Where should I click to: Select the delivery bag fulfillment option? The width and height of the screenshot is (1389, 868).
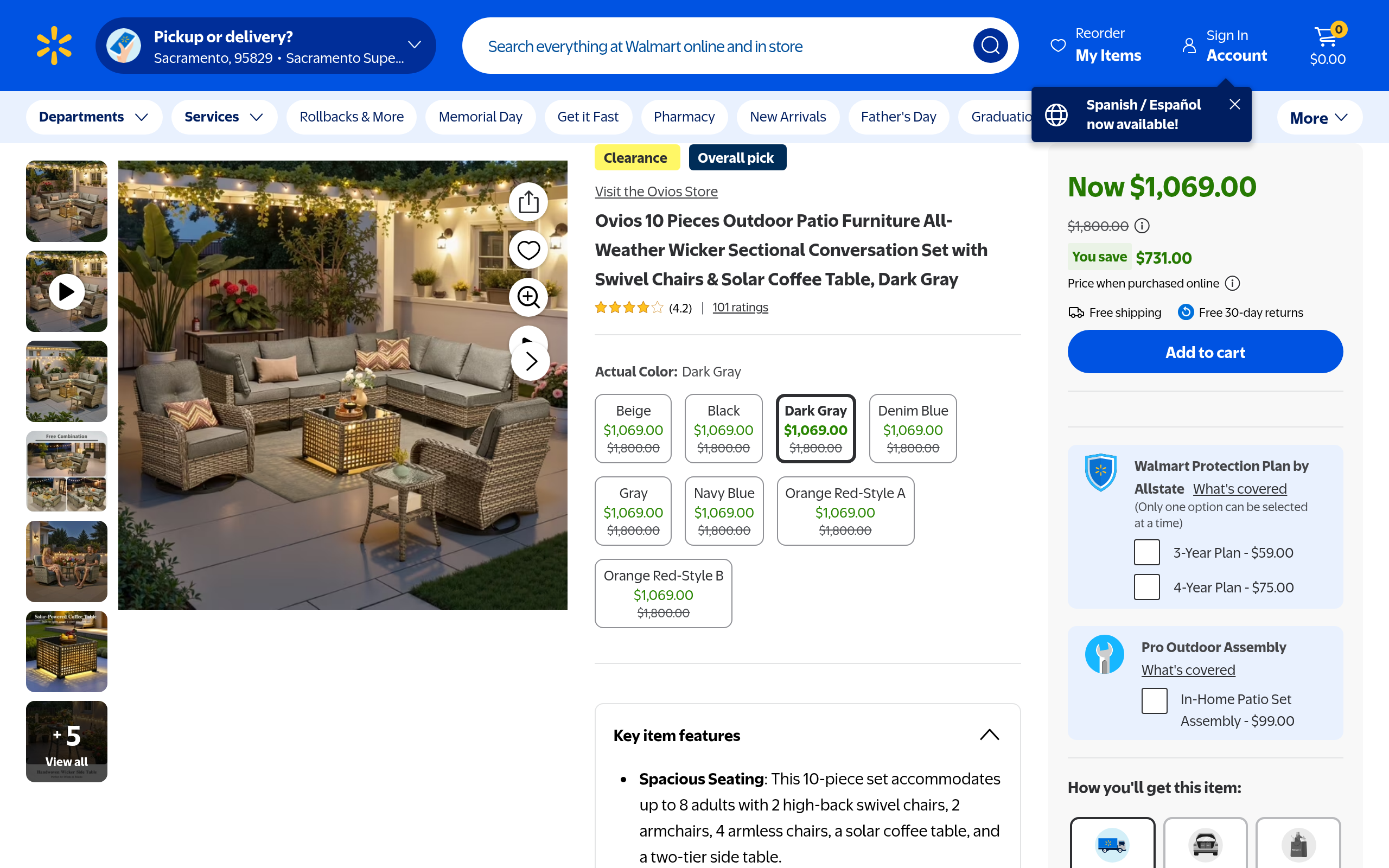pos(1298,843)
